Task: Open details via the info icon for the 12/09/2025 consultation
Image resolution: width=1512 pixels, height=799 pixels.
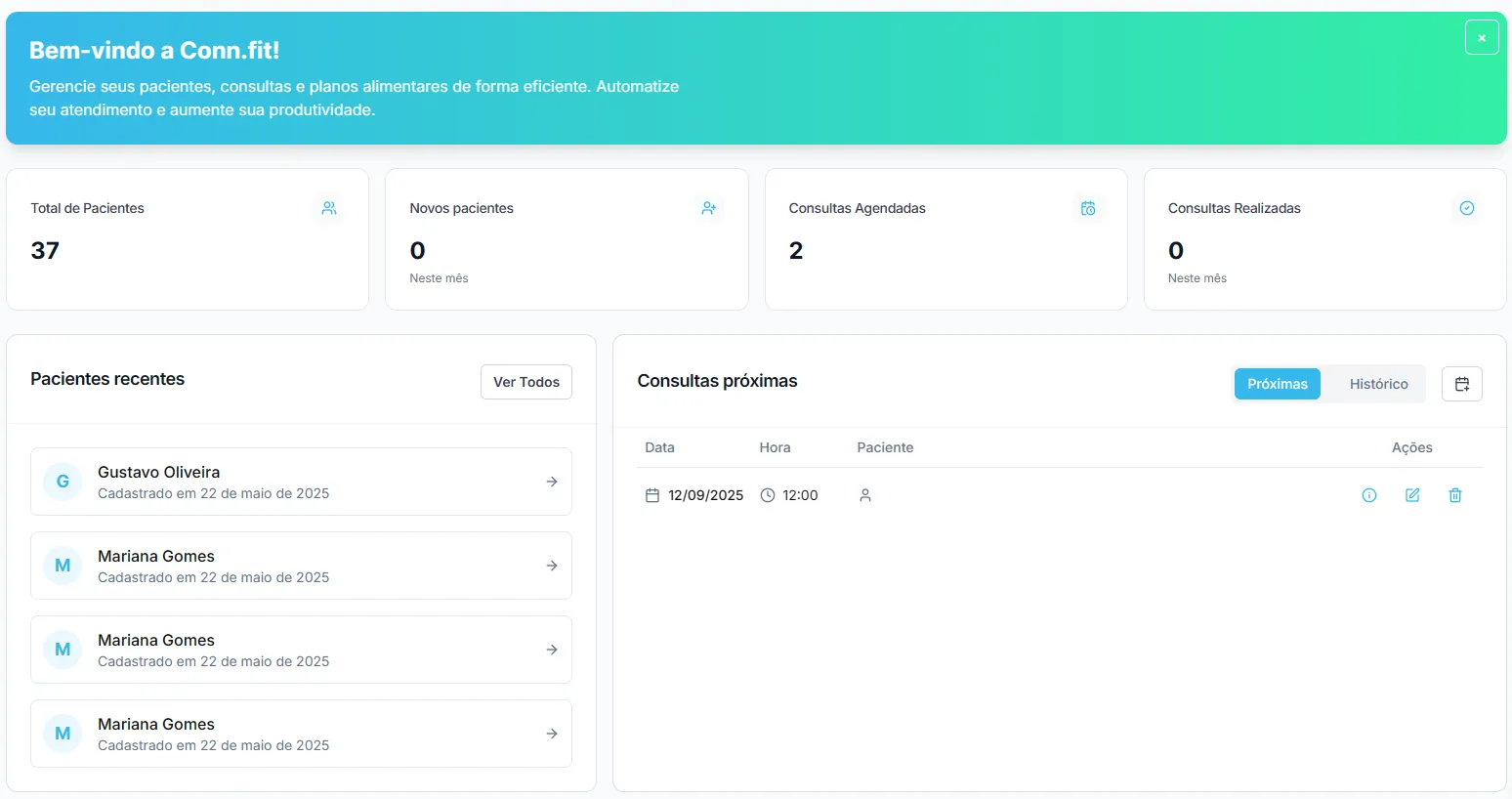Action: pyautogui.click(x=1368, y=495)
